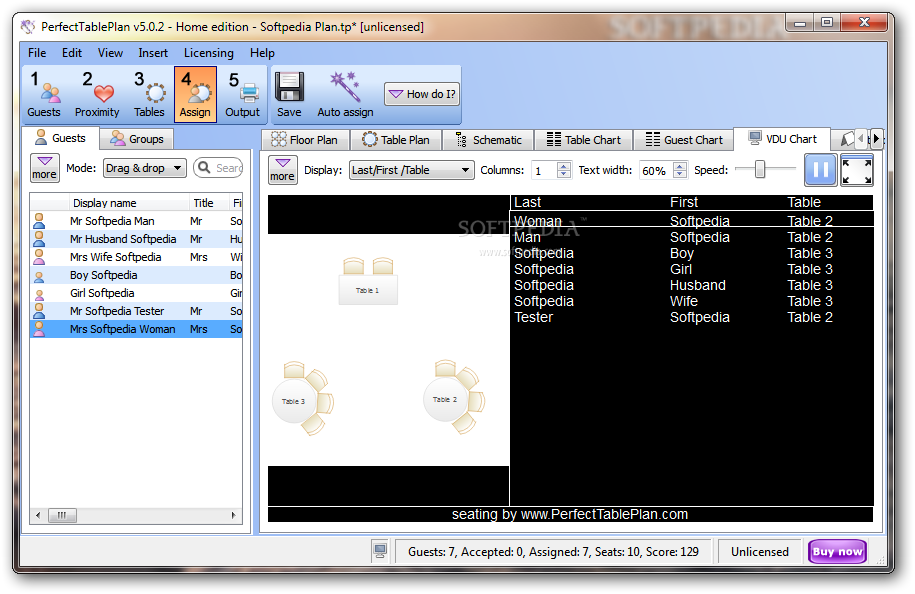This screenshot has height=594, width=915.
Task: Click the Text width 60% field
Action: [656, 170]
